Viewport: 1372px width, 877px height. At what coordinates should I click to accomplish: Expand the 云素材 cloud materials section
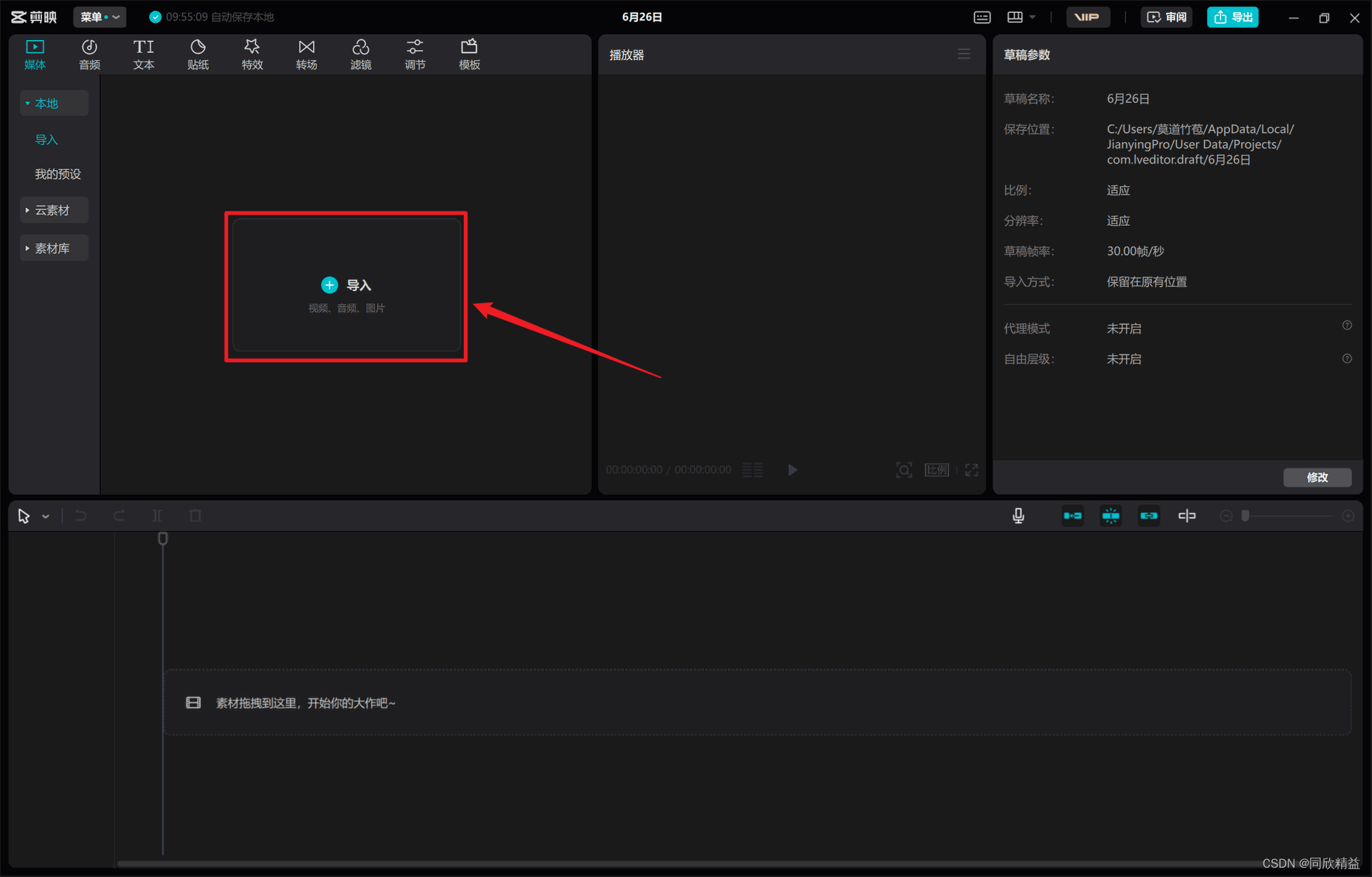54,210
